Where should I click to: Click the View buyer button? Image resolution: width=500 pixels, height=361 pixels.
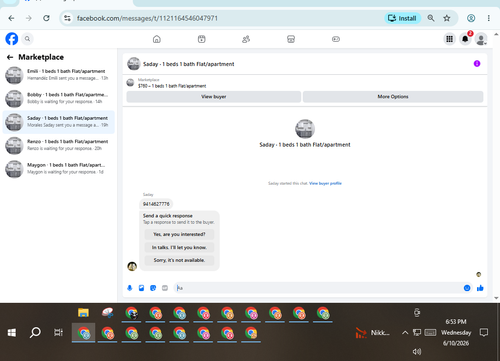coord(214,97)
